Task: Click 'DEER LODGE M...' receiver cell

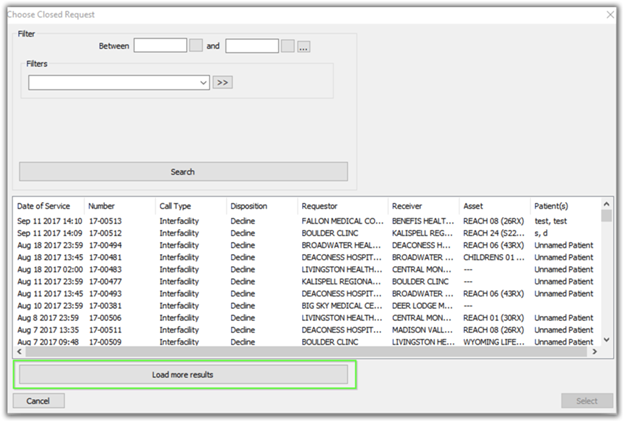Action: click(422, 306)
